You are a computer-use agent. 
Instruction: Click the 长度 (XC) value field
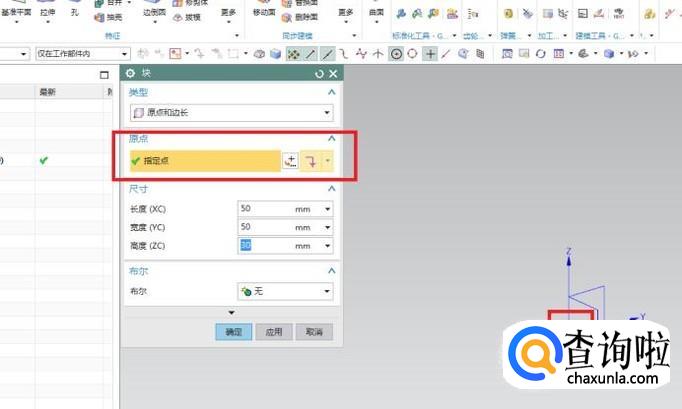click(x=264, y=209)
